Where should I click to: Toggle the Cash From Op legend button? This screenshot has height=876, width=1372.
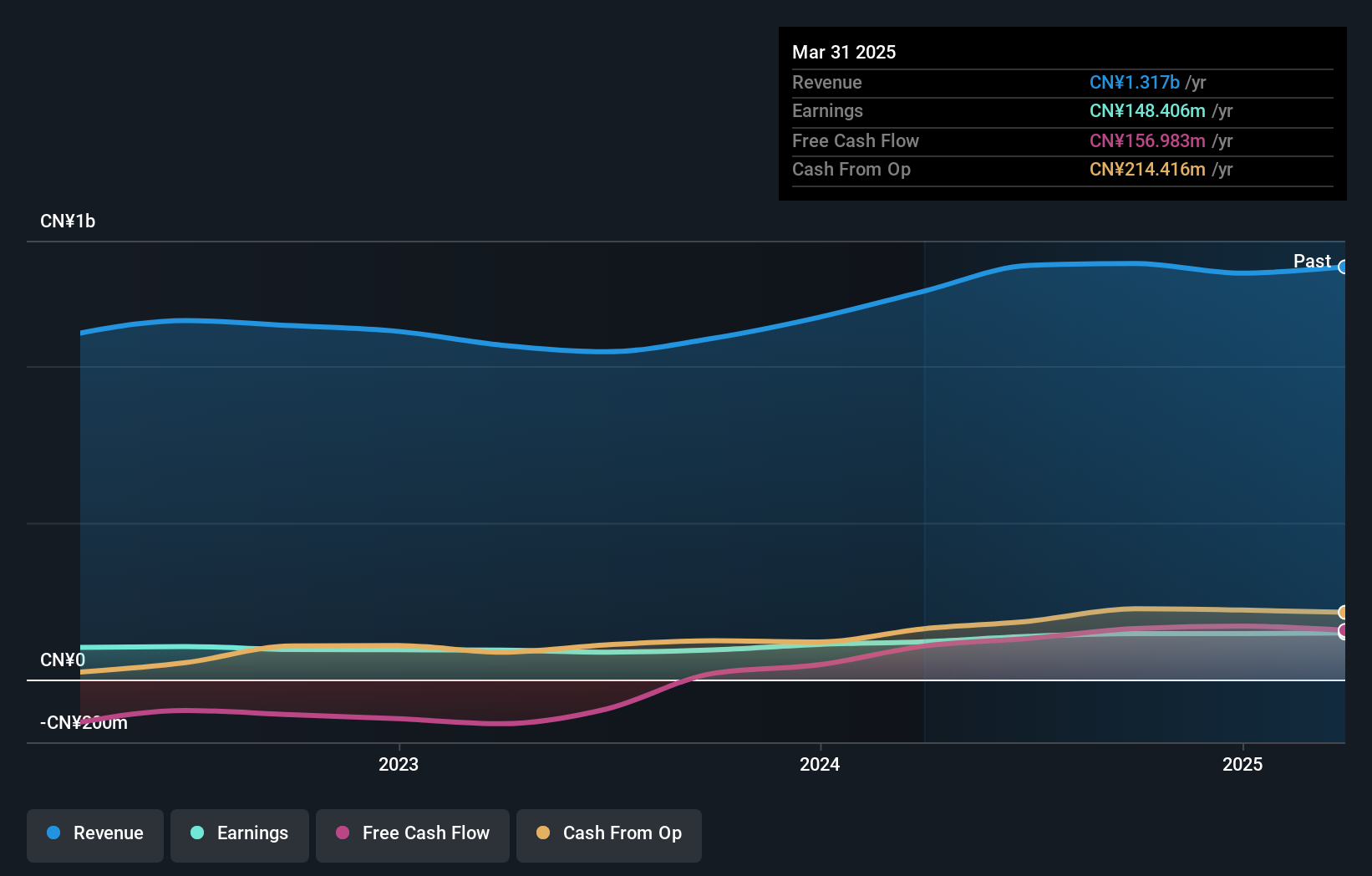click(609, 835)
